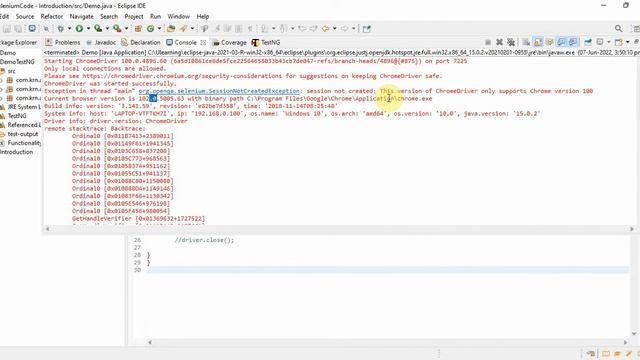Open Forward history dropdown arrow
Viewport: 640px width, 360px height.
(x=354, y=29)
